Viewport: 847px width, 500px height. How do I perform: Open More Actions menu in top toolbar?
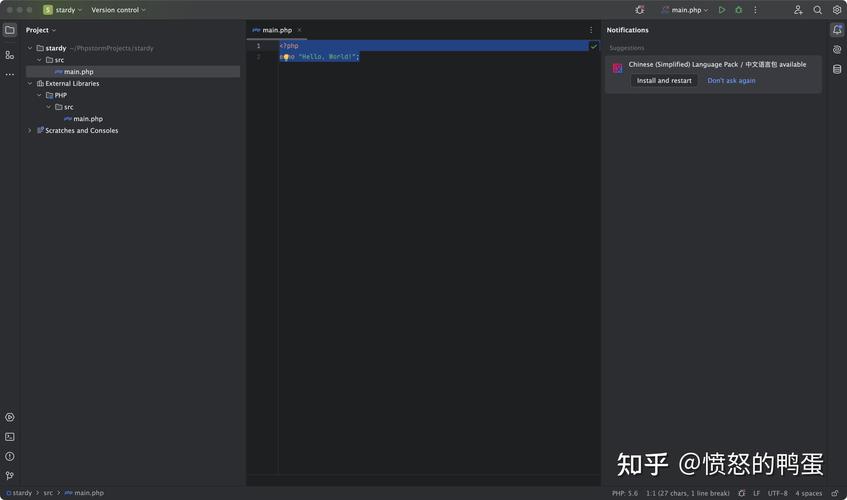click(x=755, y=10)
